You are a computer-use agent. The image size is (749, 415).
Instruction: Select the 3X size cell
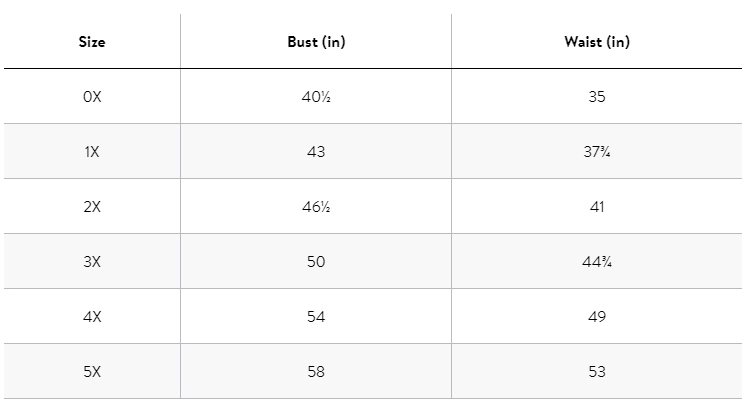tap(92, 262)
